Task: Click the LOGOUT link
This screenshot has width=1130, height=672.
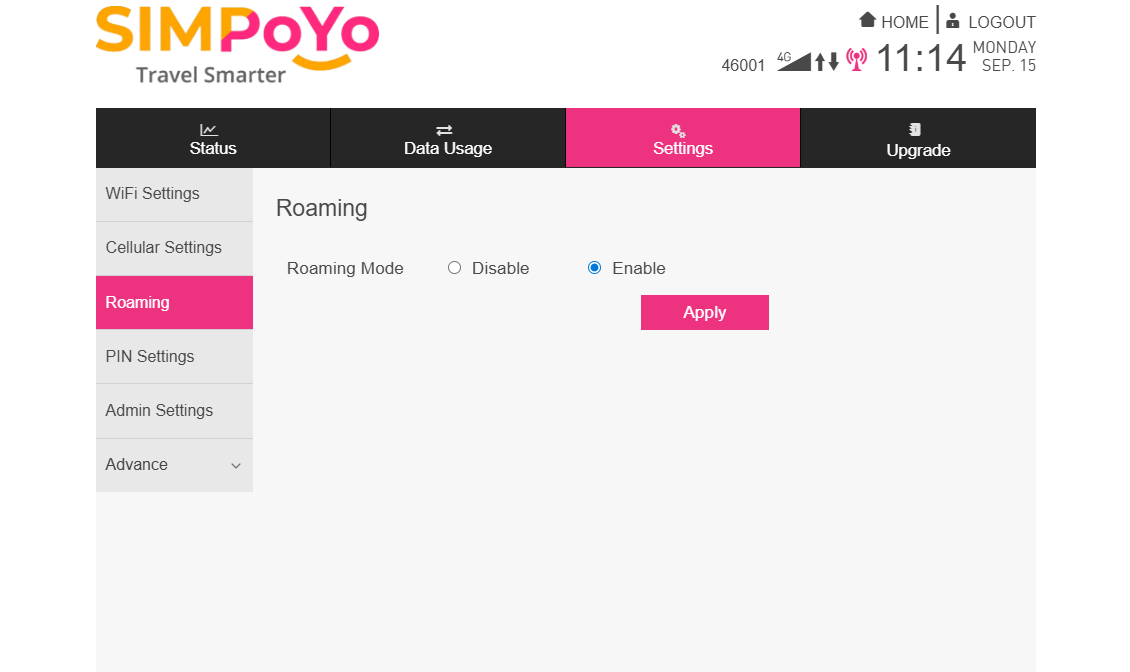Action: pyautogui.click(x=1001, y=22)
